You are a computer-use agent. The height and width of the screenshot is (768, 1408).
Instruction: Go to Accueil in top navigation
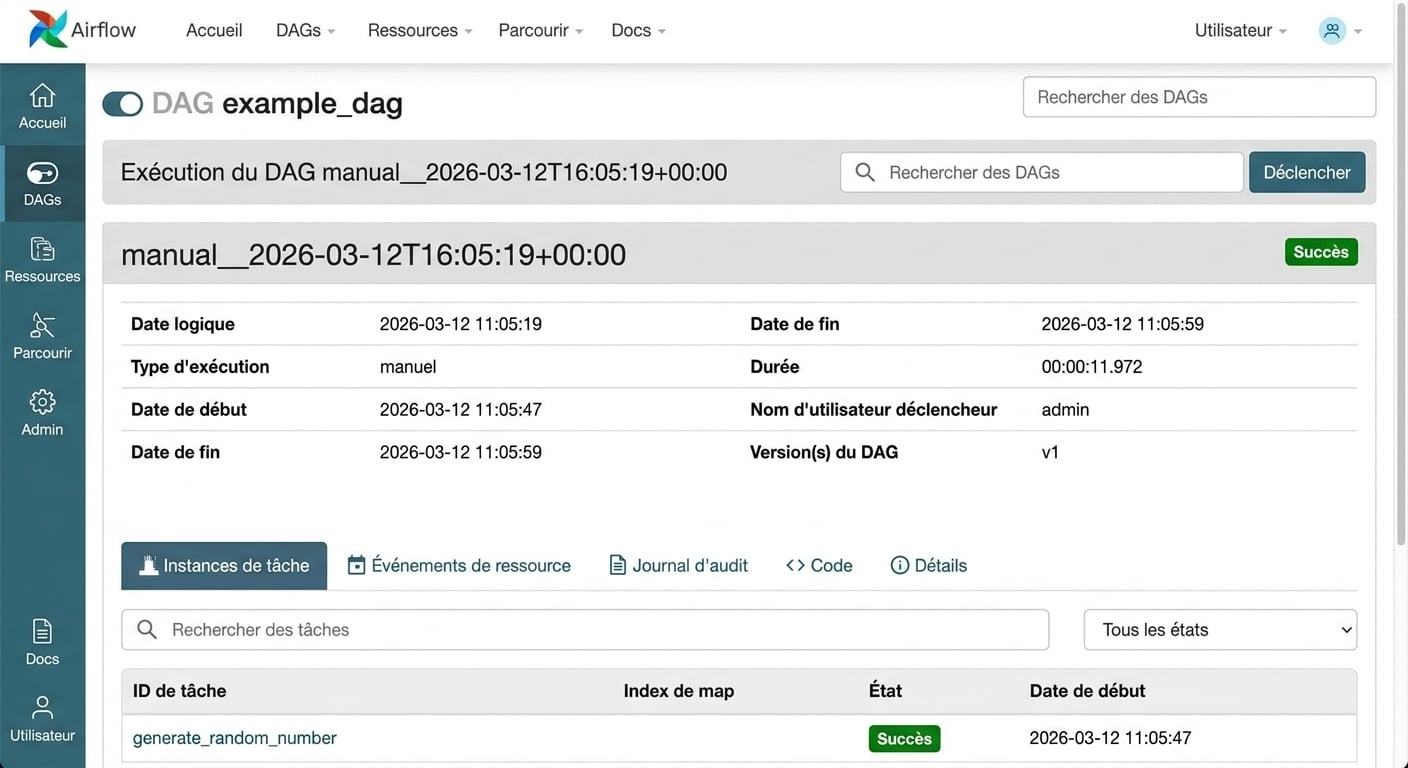[214, 30]
